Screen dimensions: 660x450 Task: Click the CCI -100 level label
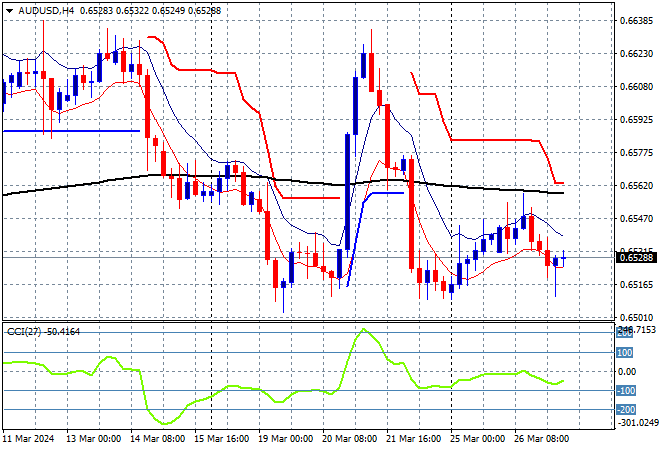[623, 391]
